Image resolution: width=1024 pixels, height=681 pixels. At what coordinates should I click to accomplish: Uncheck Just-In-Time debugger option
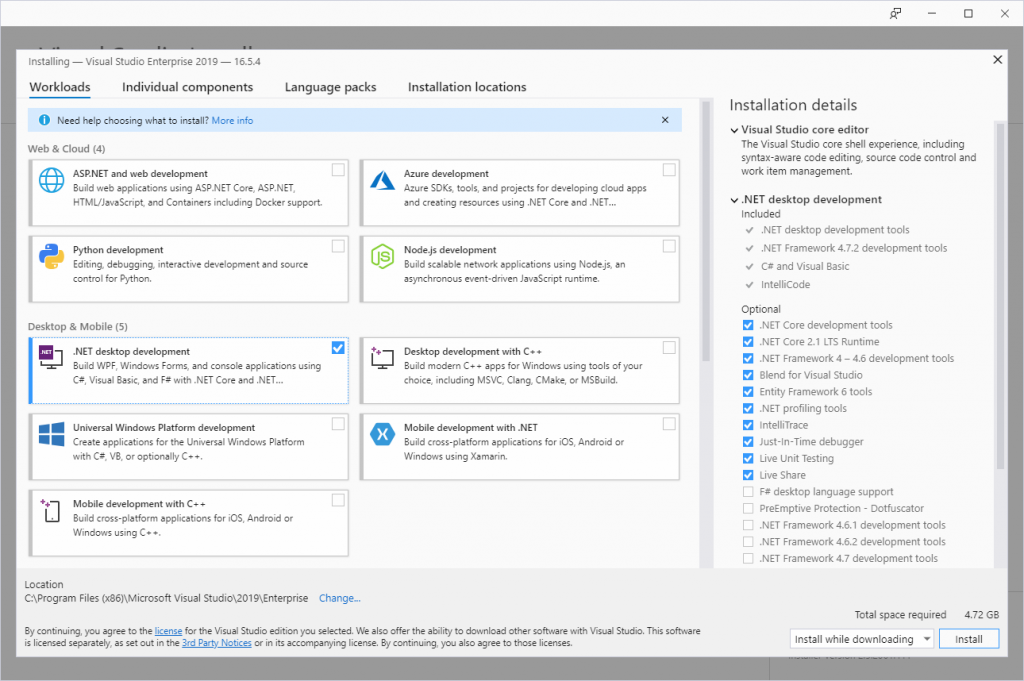(748, 441)
